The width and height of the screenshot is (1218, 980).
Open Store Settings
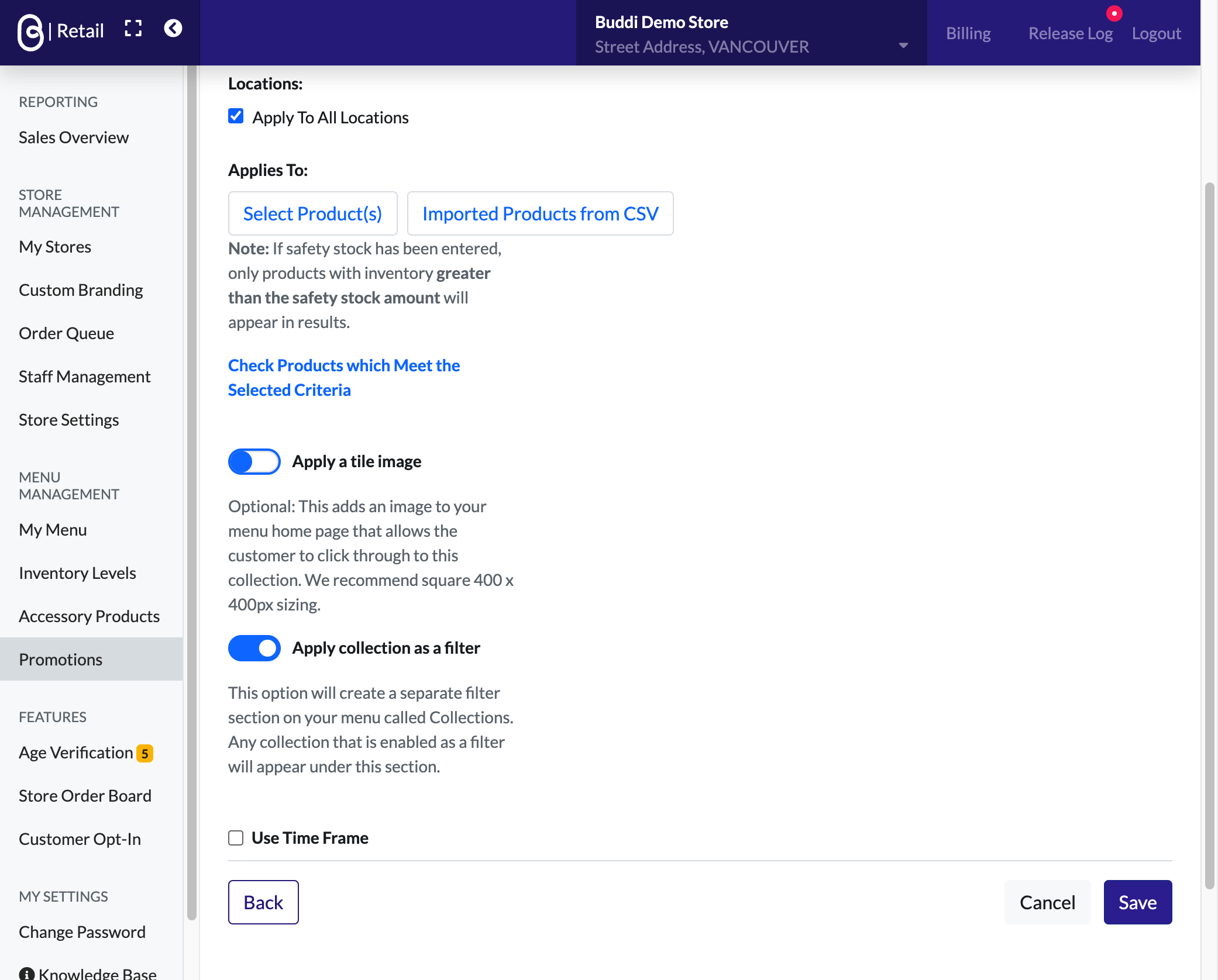tap(69, 420)
